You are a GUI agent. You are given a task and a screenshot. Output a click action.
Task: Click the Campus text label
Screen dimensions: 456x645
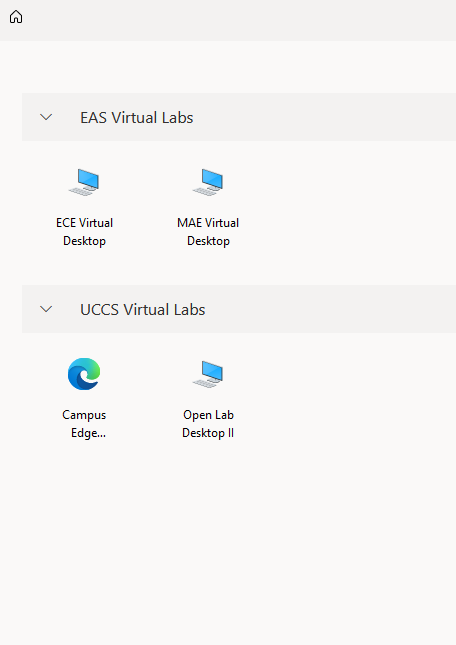pyautogui.click(x=84, y=415)
